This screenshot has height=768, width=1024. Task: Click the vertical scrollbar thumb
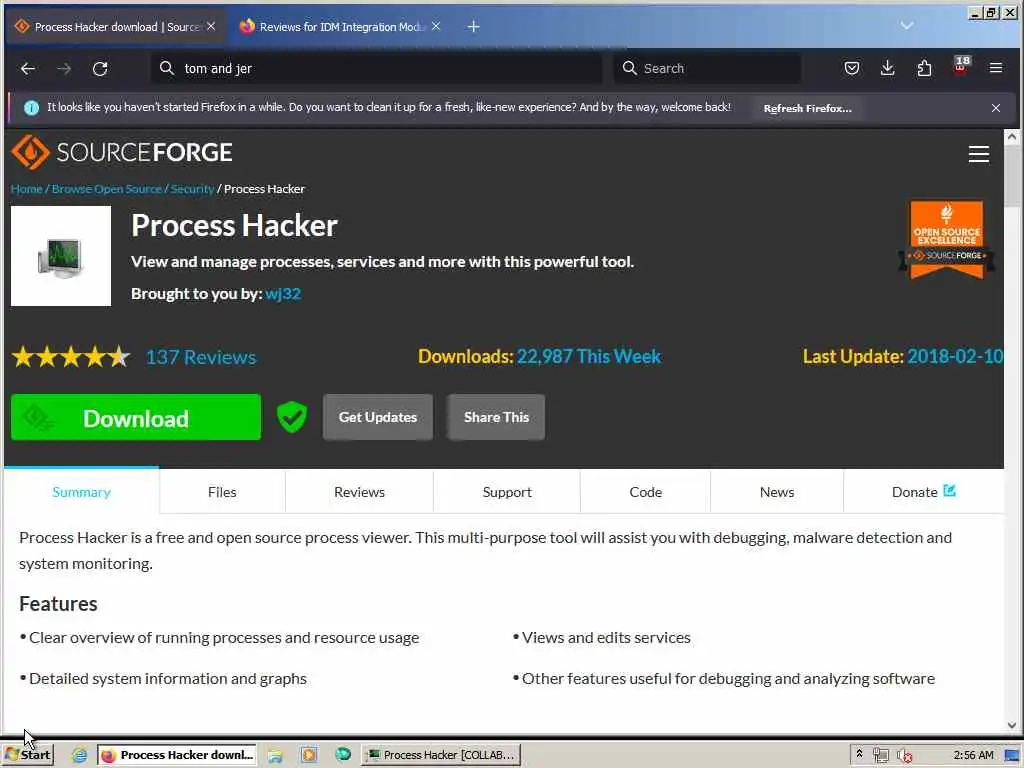tap(1012, 176)
